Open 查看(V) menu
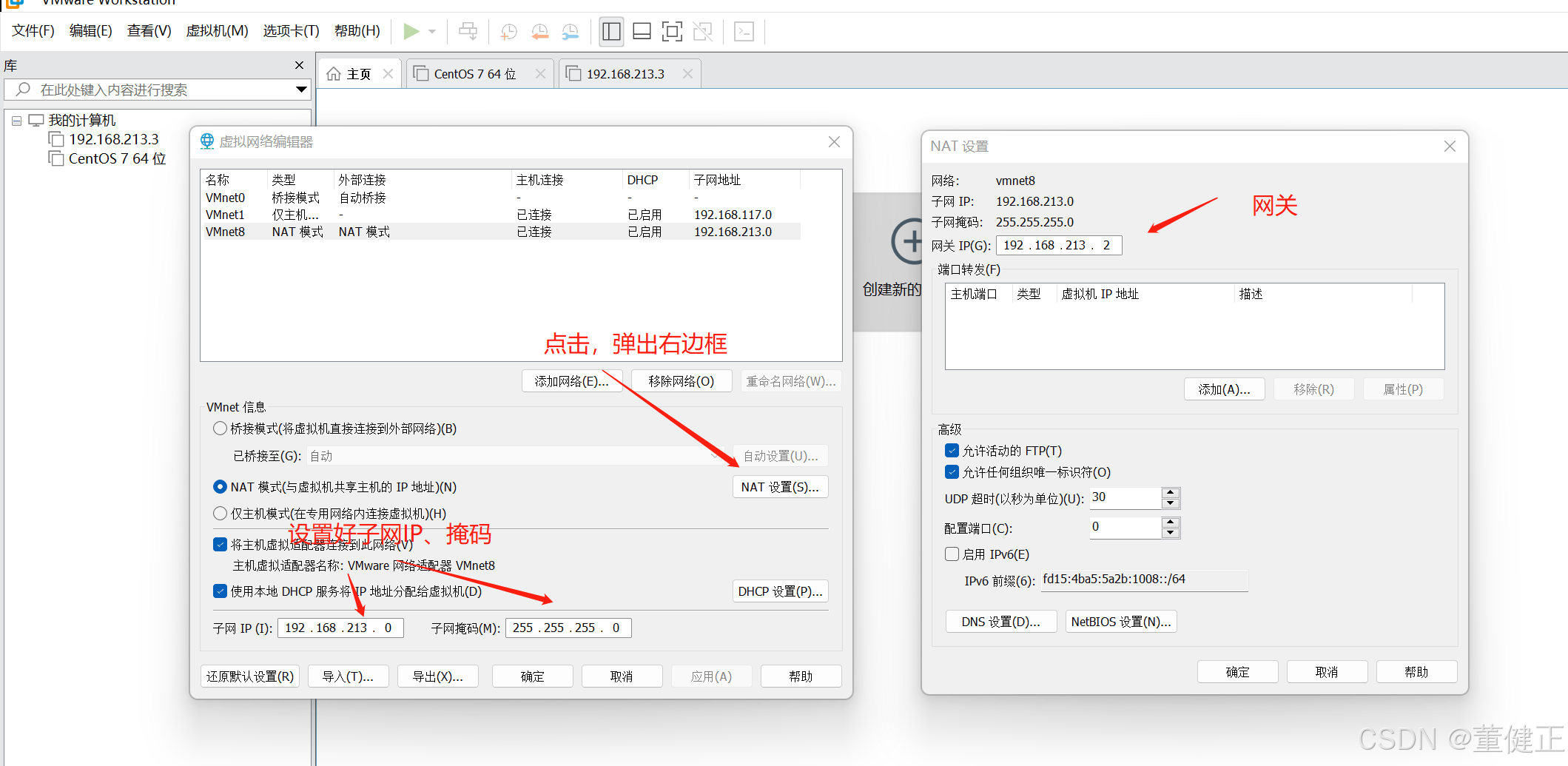The height and width of the screenshot is (766, 1568). 149,31
